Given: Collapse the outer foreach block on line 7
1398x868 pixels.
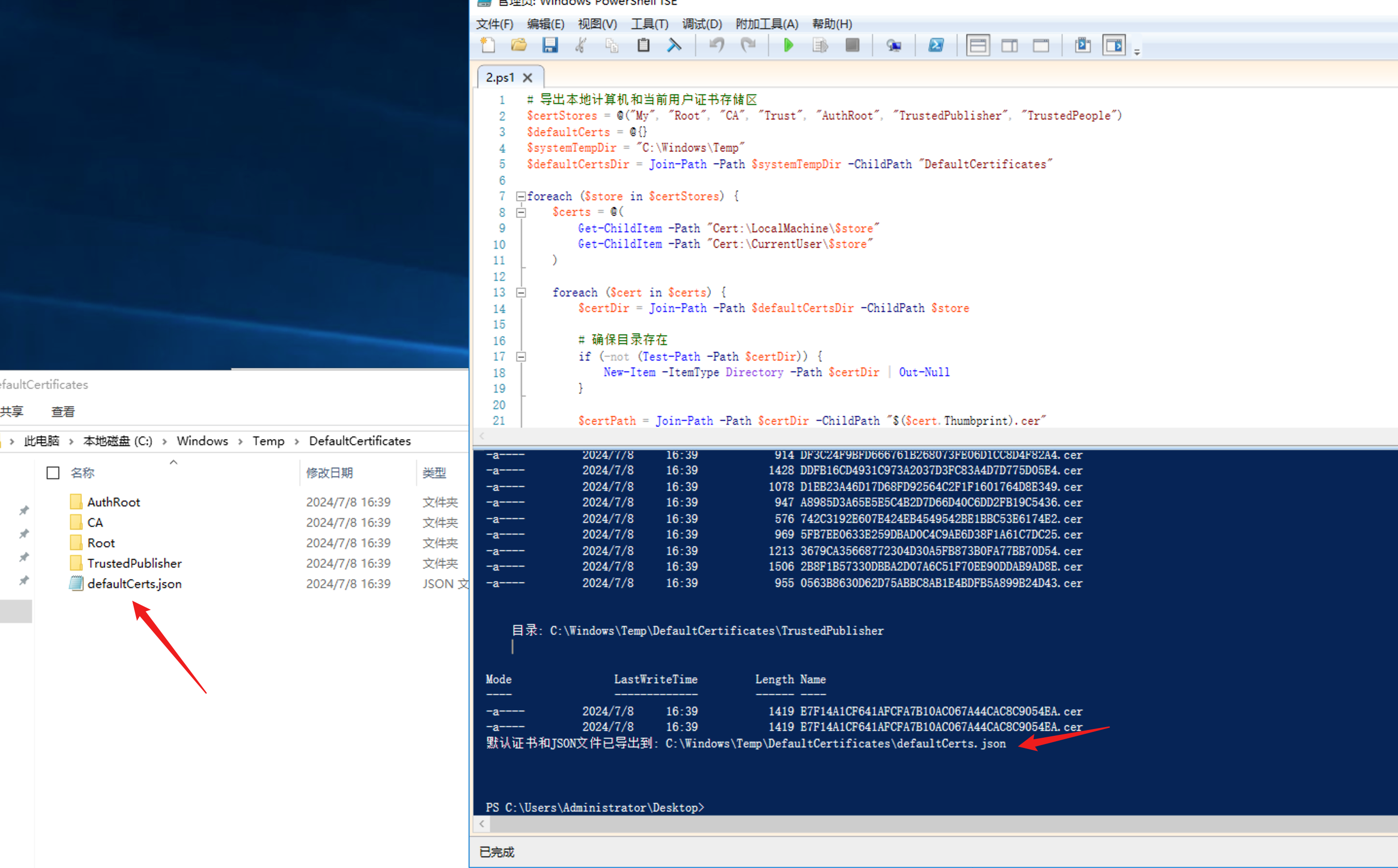Looking at the screenshot, I should click(521, 196).
